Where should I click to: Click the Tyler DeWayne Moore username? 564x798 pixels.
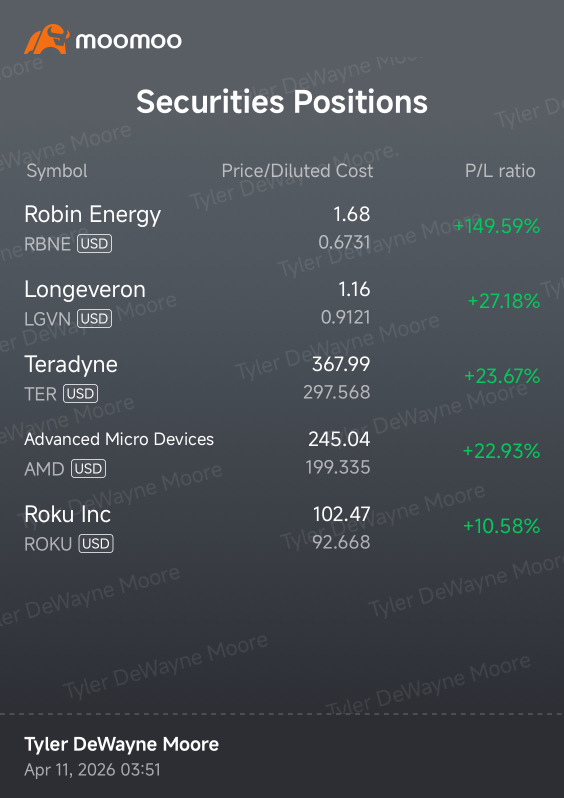tap(122, 744)
